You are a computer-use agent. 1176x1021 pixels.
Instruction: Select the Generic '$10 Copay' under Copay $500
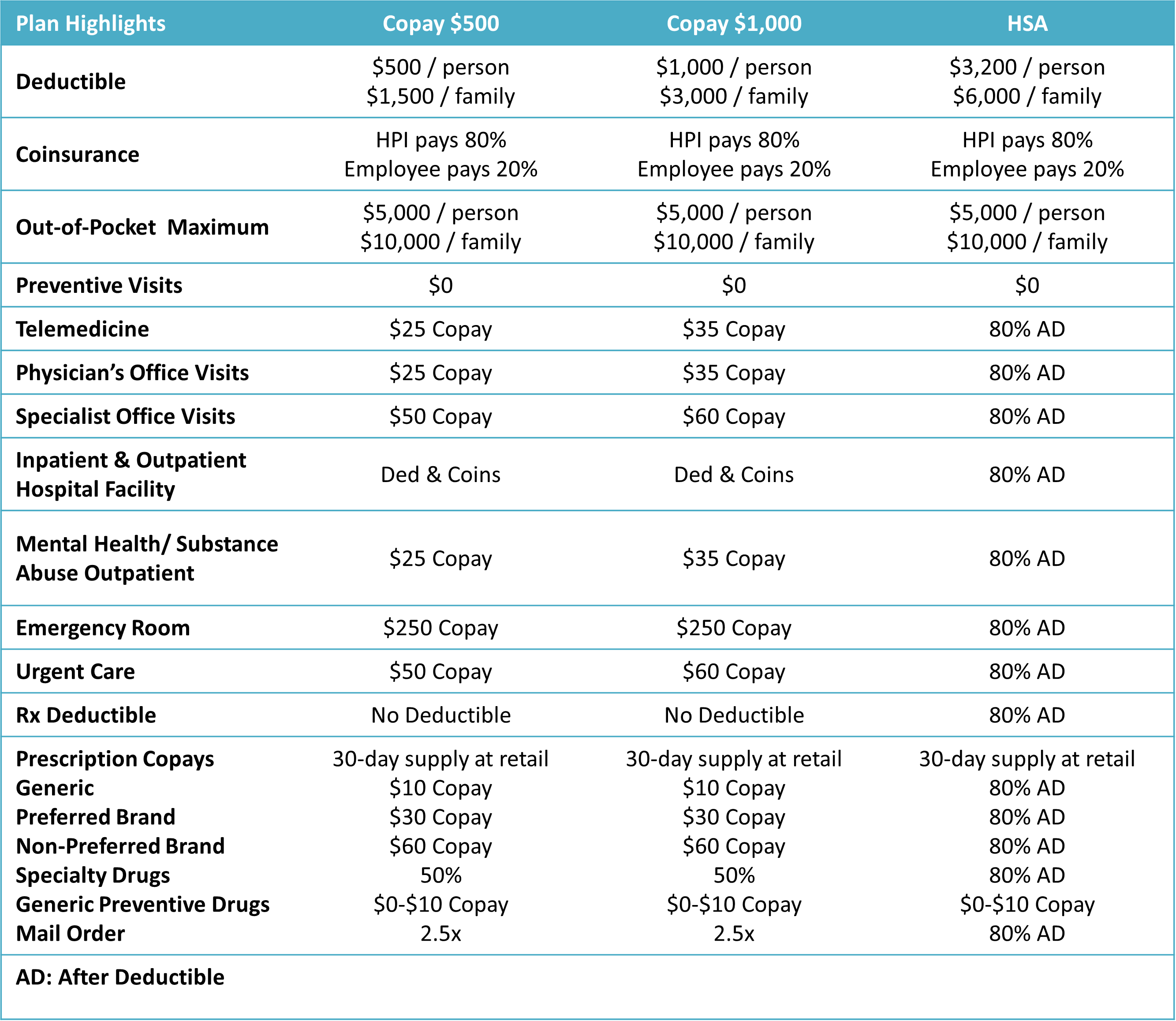(x=441, y=788)
